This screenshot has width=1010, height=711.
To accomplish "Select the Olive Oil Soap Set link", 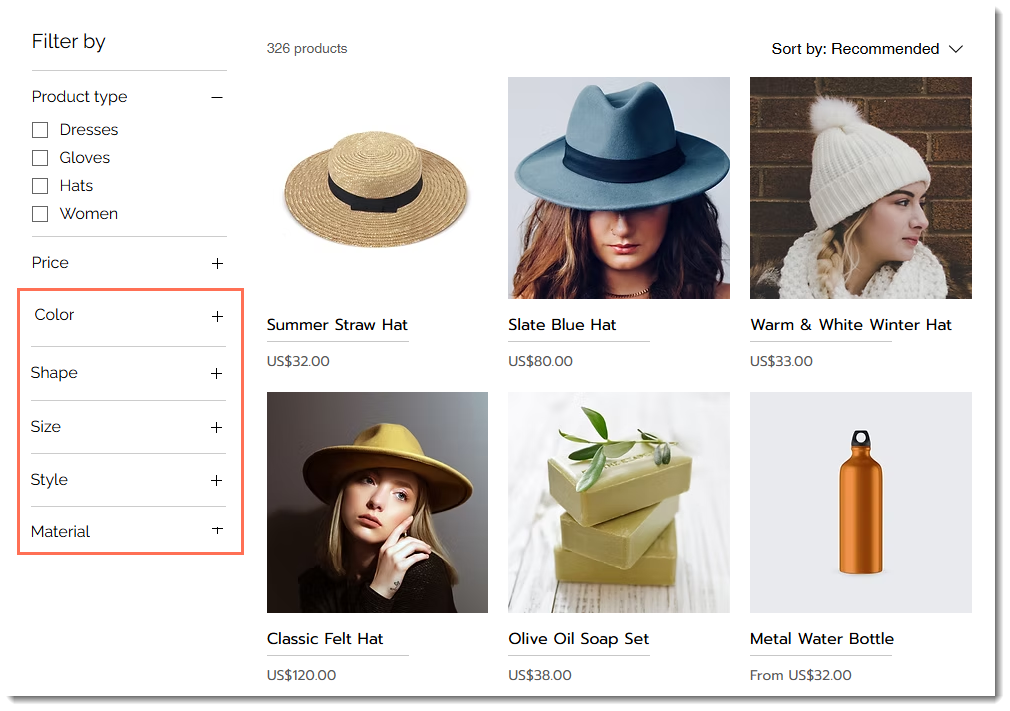I will (578, 638).
